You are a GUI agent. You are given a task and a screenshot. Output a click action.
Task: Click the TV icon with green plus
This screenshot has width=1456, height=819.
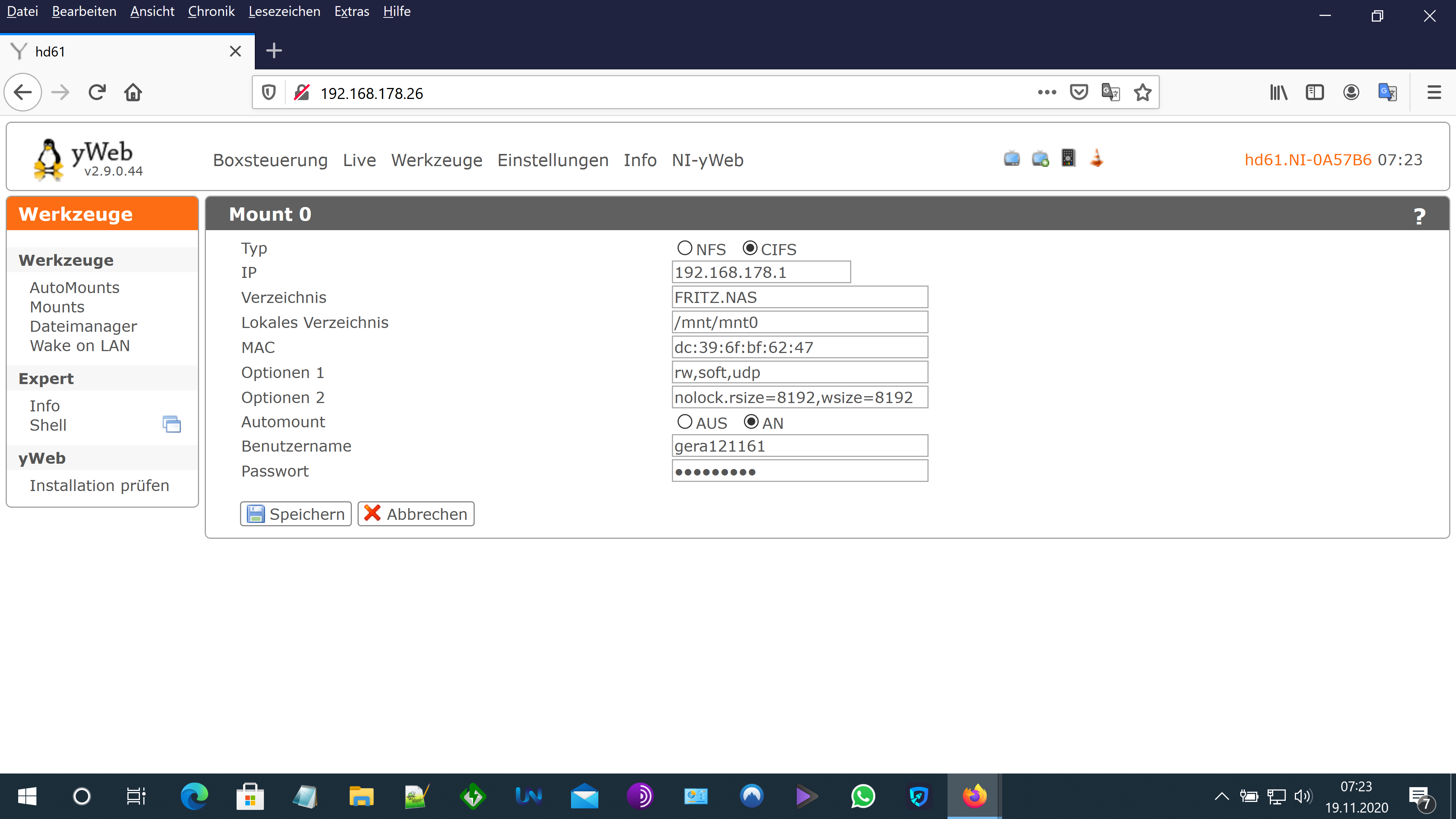1040,159
